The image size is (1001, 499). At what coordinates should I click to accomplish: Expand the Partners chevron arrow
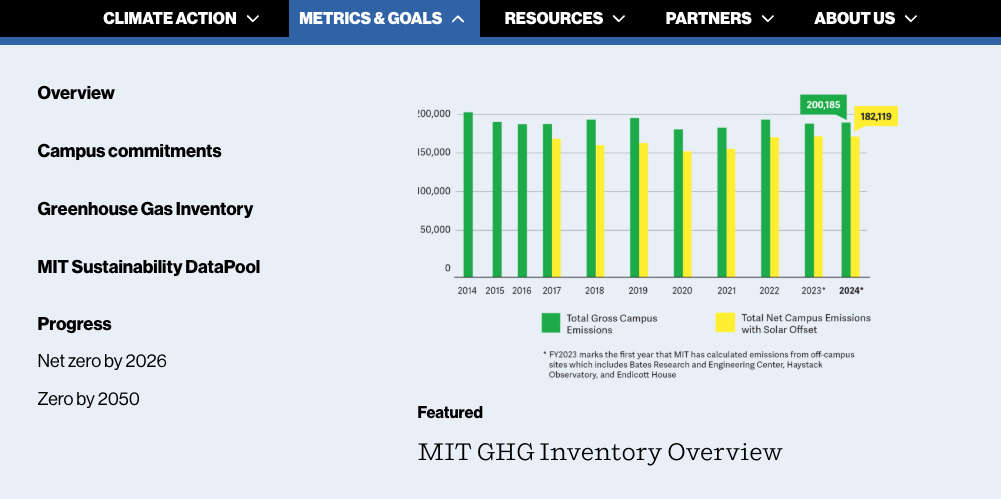click(767, 19)
